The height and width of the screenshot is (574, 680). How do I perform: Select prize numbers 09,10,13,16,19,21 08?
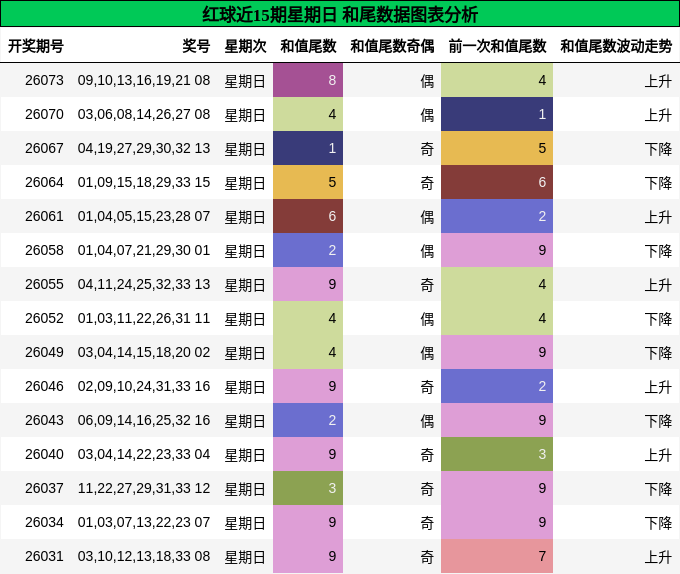pos(144,80)
